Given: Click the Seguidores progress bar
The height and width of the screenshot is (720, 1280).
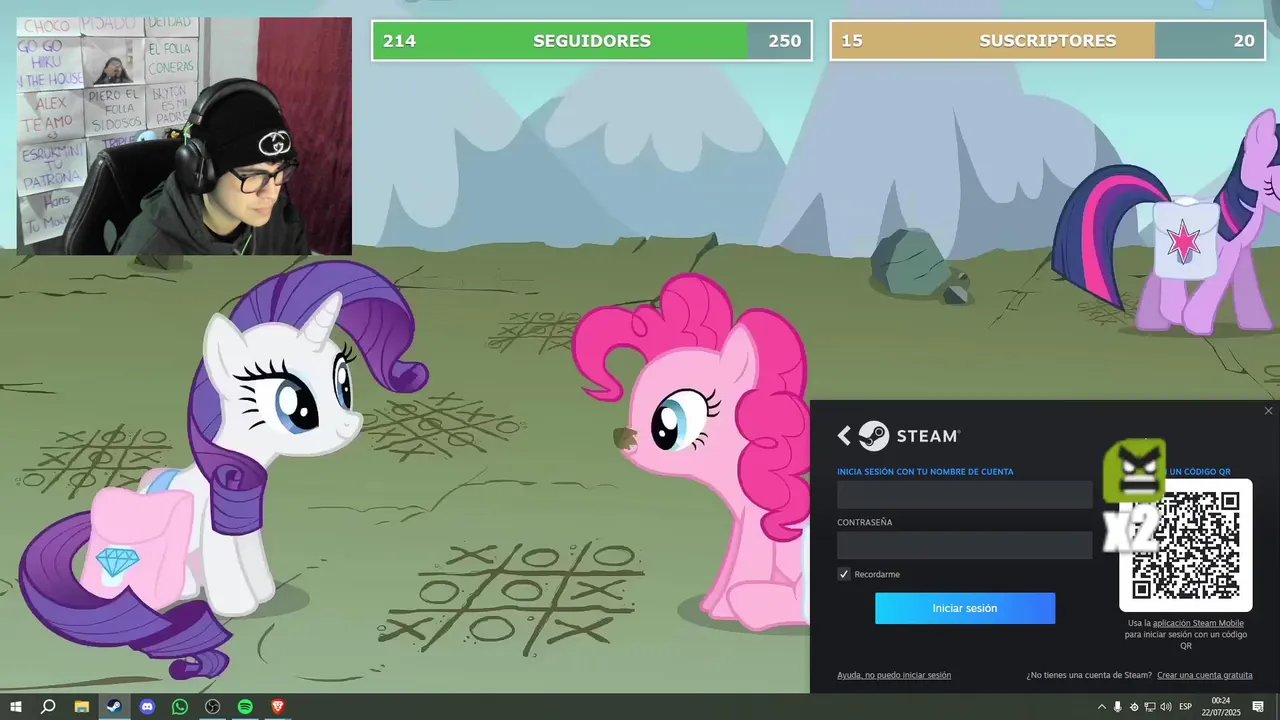Looking at the screenshot, I should pyautogui.click(x=592, y=41).
